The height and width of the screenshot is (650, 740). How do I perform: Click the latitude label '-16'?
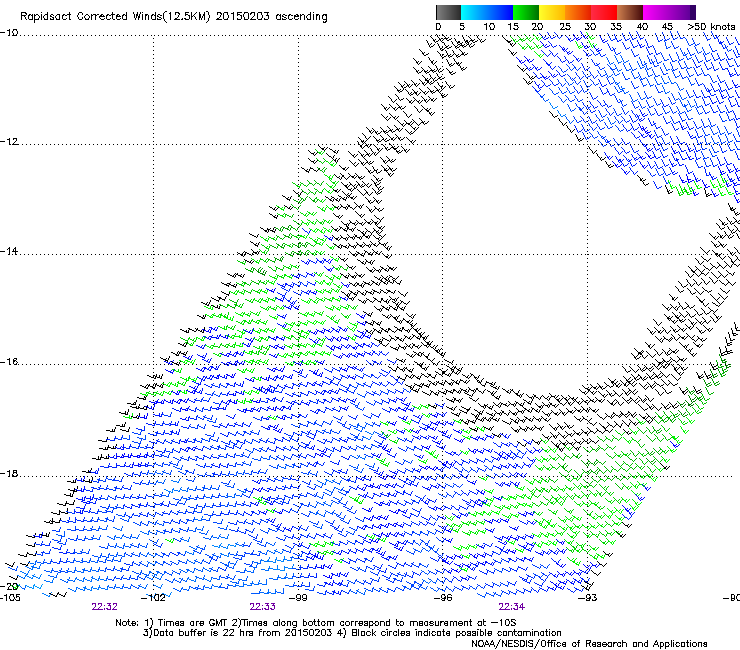9,362
